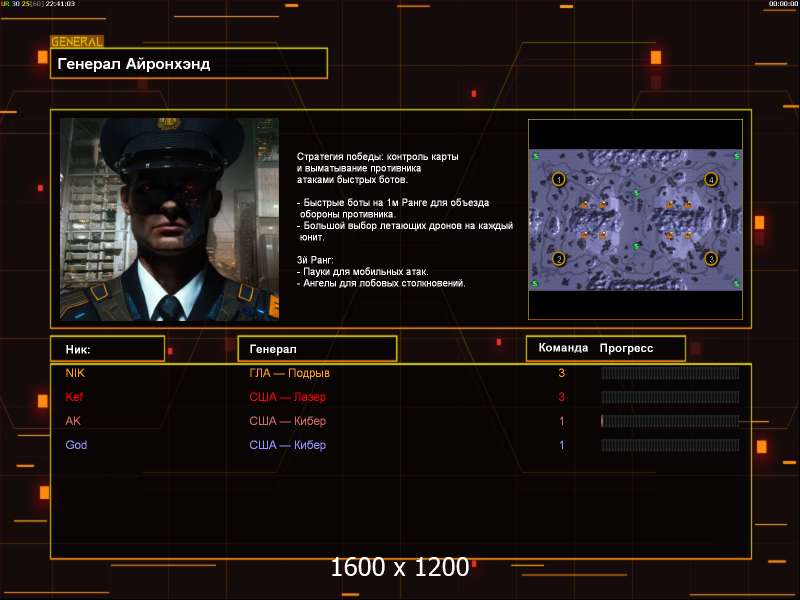Click the upper center green dollar marker on minimap
Screen dimensions: 800x600
tap(636, 193)
